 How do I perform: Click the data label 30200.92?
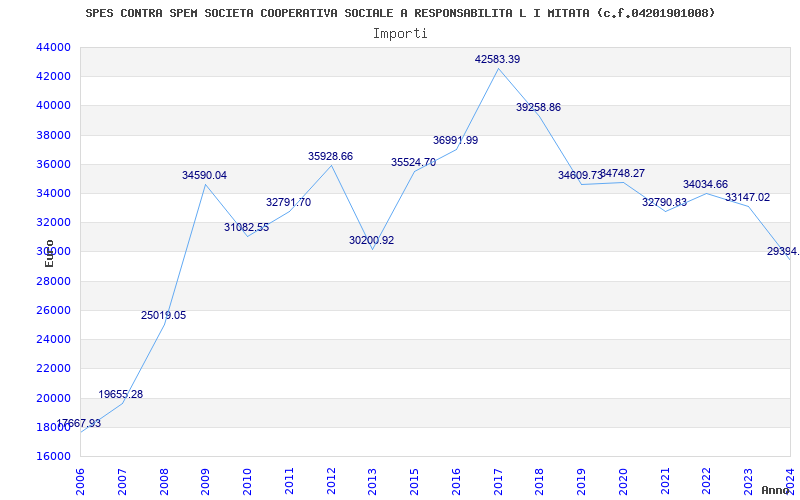click(371, 240)
